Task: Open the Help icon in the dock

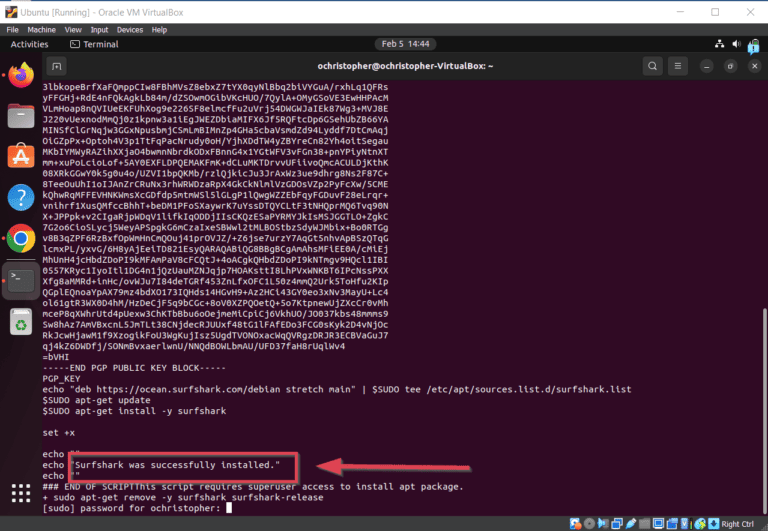Action: [21, 197]
